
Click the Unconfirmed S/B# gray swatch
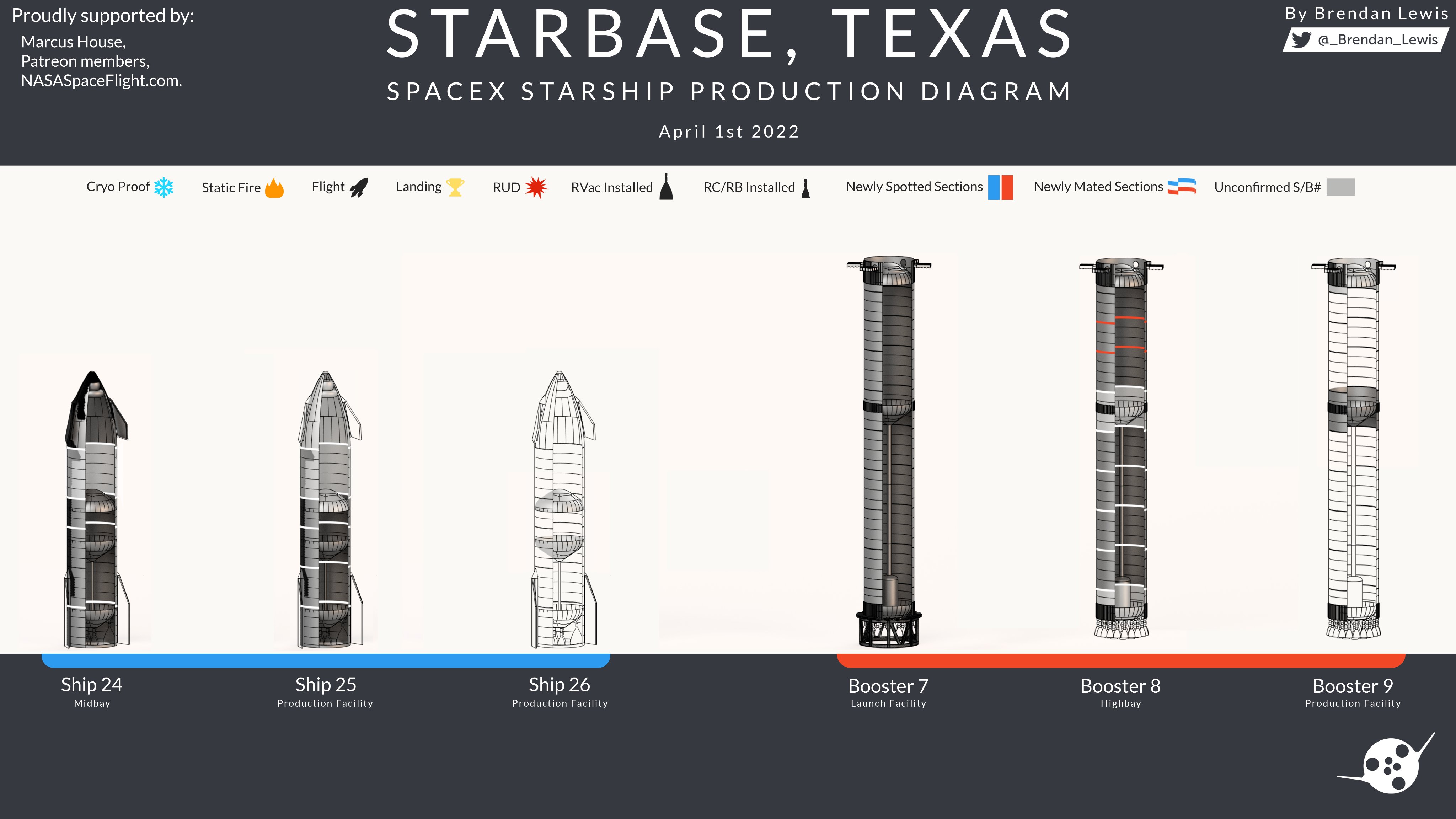pyautogui.click(x=1340, y=187)
